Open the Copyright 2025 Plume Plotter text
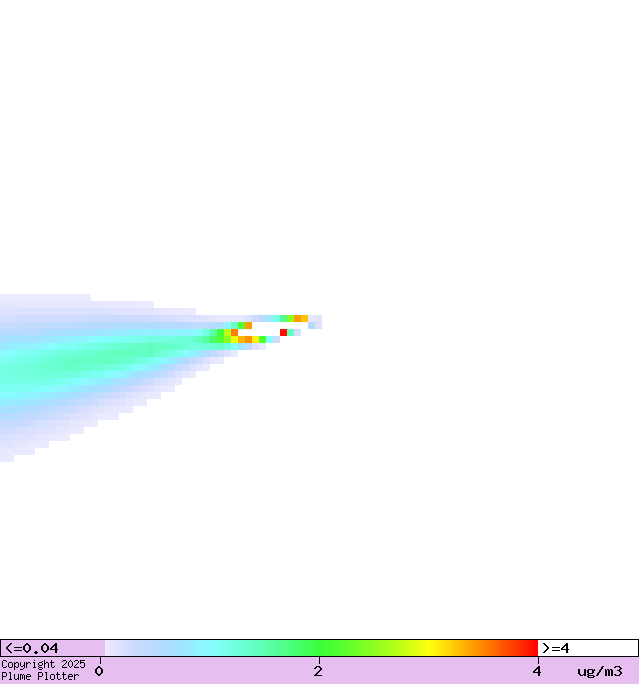The width and height of the screenshot is (639, 684). coord(43,670)
